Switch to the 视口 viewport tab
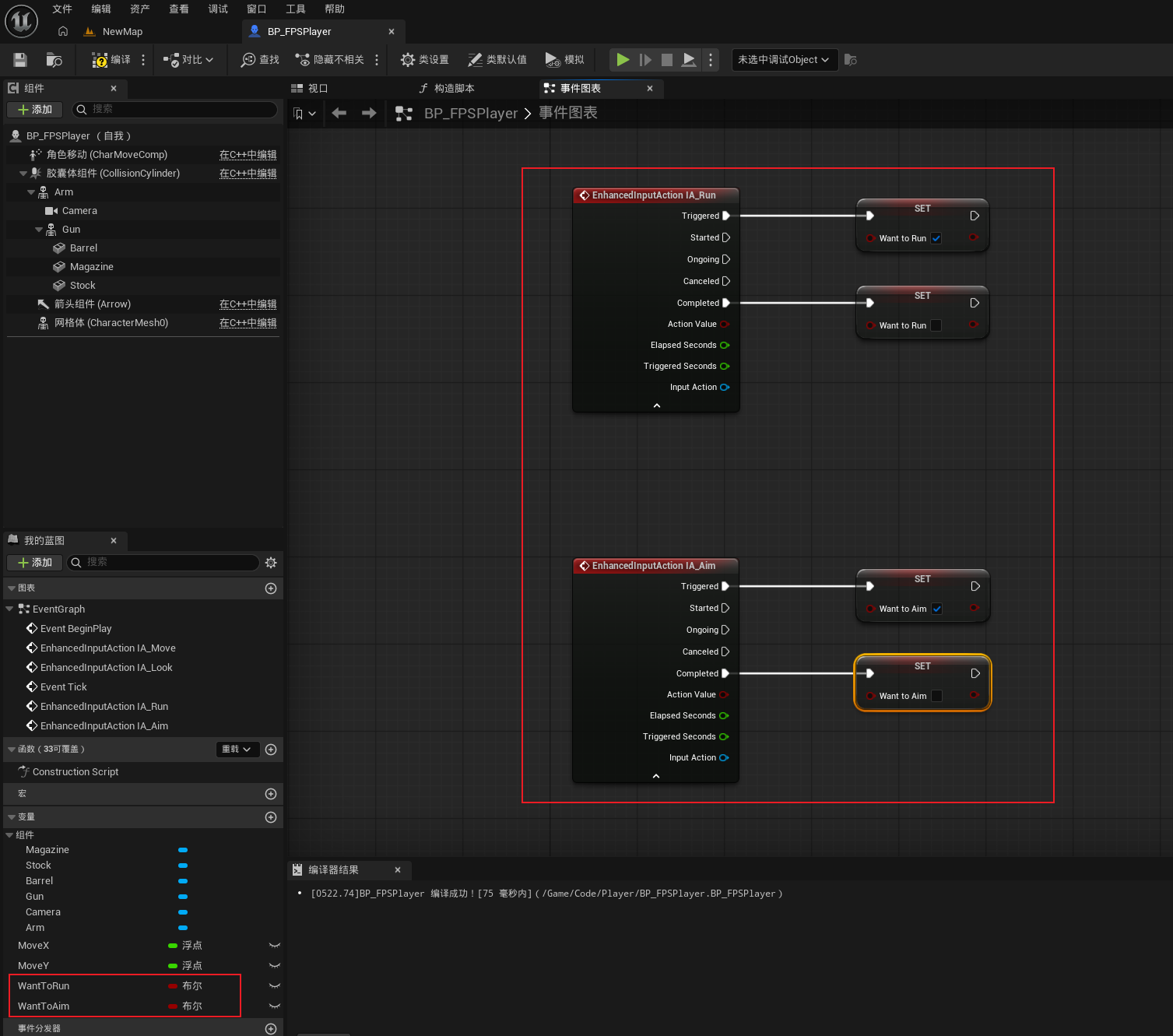Image resolution: width=1173 pixels, height=1036 pixels. (x=318, y=89)
